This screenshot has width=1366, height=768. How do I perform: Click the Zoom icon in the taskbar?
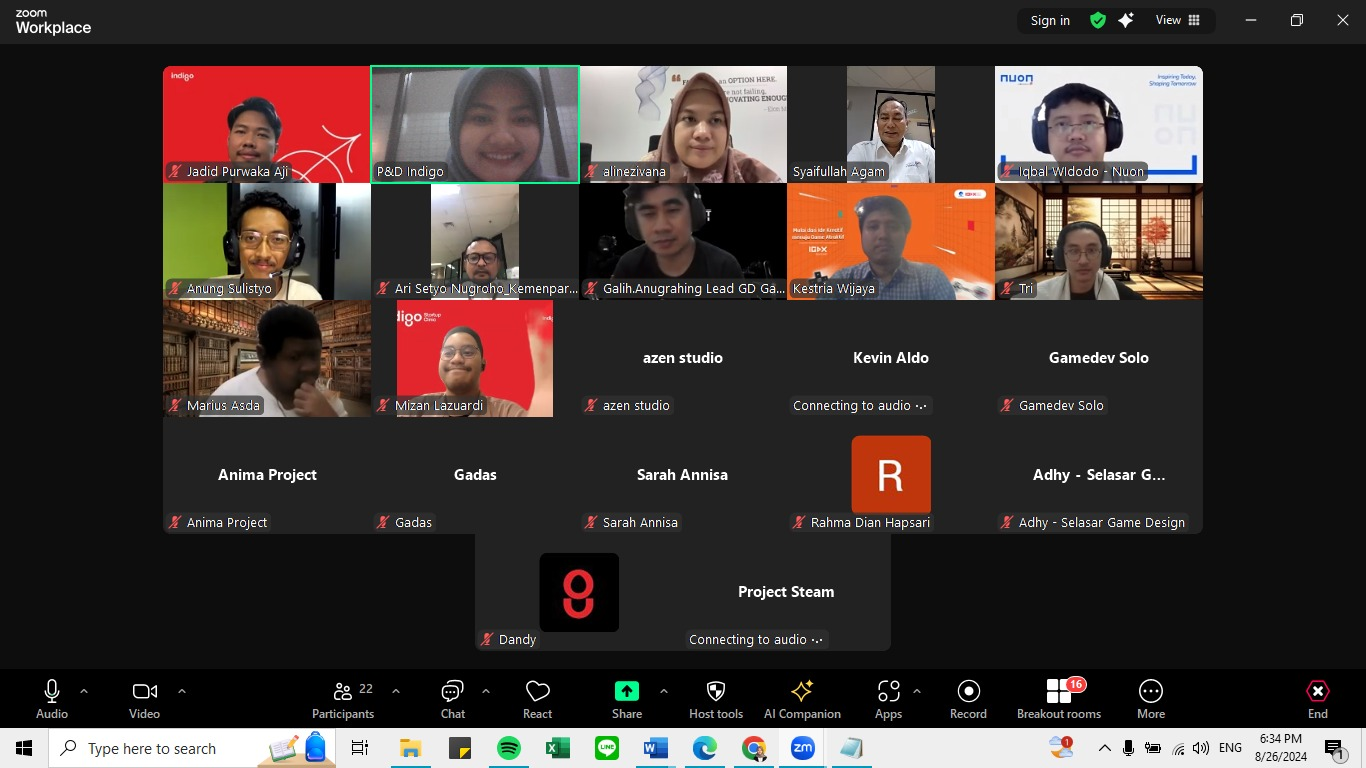(x=803, y=748)
